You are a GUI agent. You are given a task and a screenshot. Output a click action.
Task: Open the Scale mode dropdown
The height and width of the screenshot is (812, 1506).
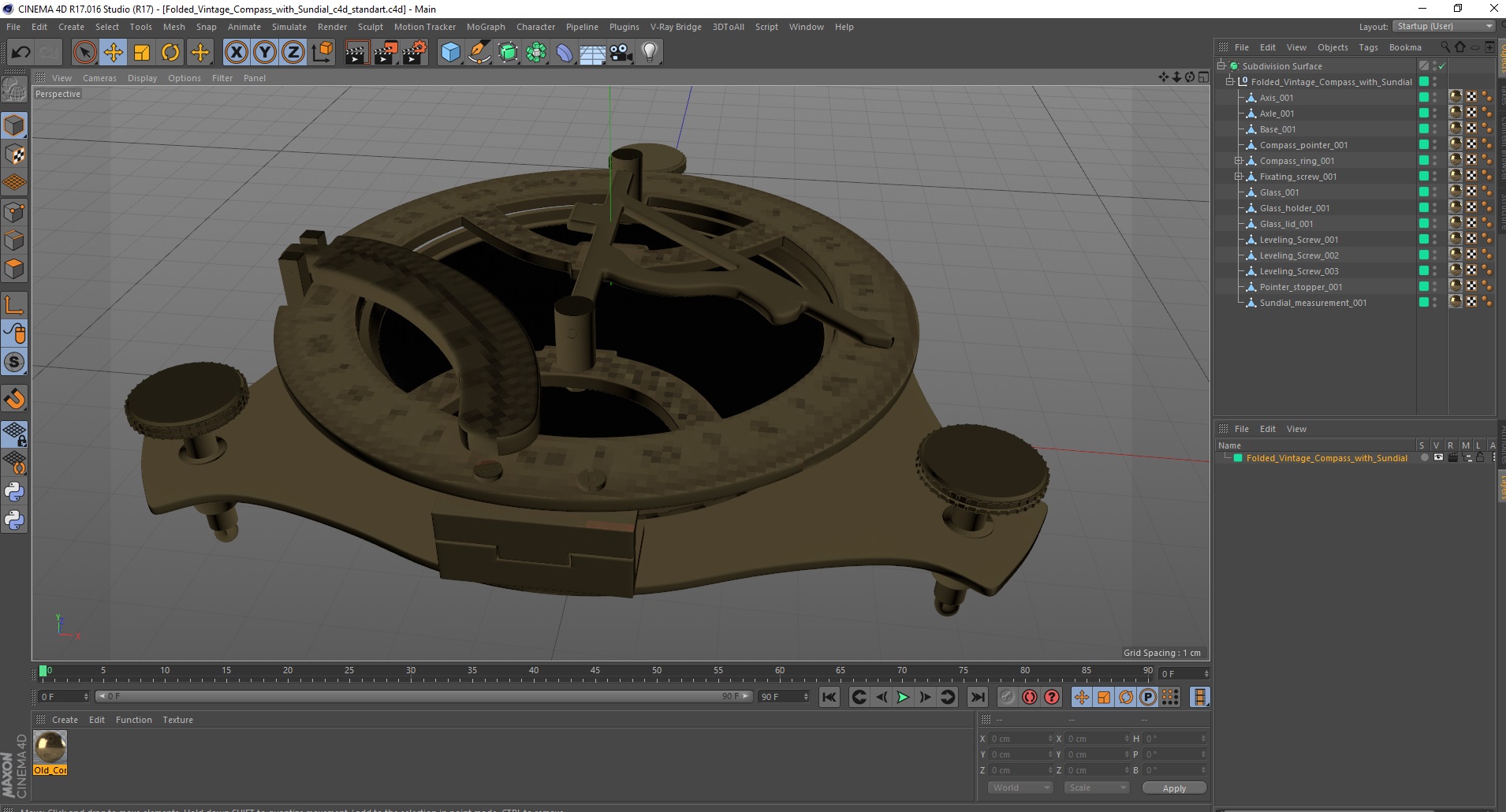pyautogui.click(x=1097, y=788)
